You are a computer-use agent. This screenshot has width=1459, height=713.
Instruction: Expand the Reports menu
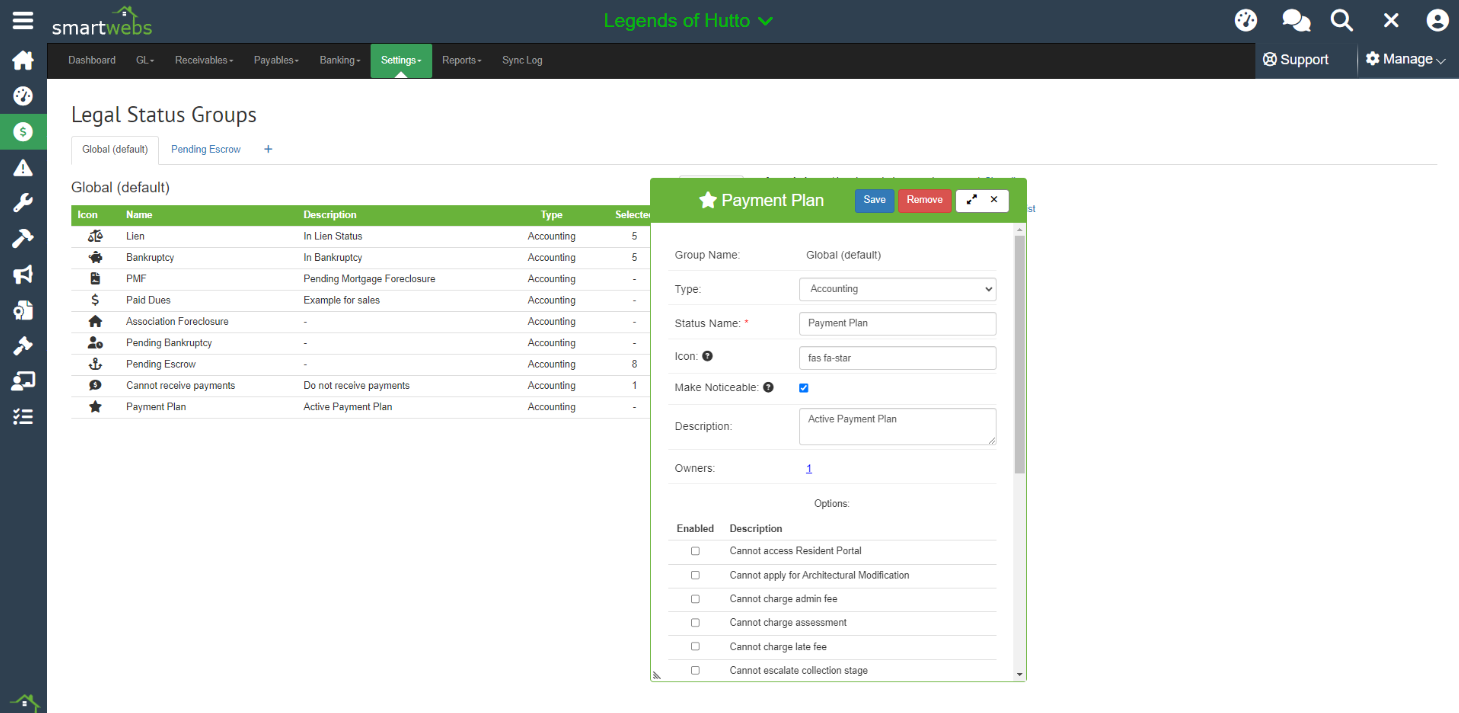coord(462,60)
